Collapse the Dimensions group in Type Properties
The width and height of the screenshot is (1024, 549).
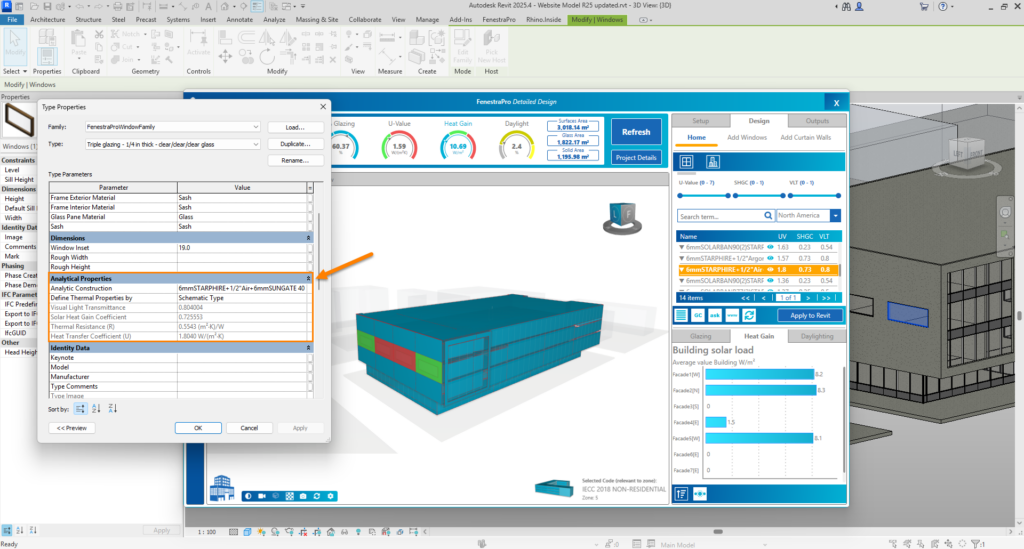click(x=308, y=238)
